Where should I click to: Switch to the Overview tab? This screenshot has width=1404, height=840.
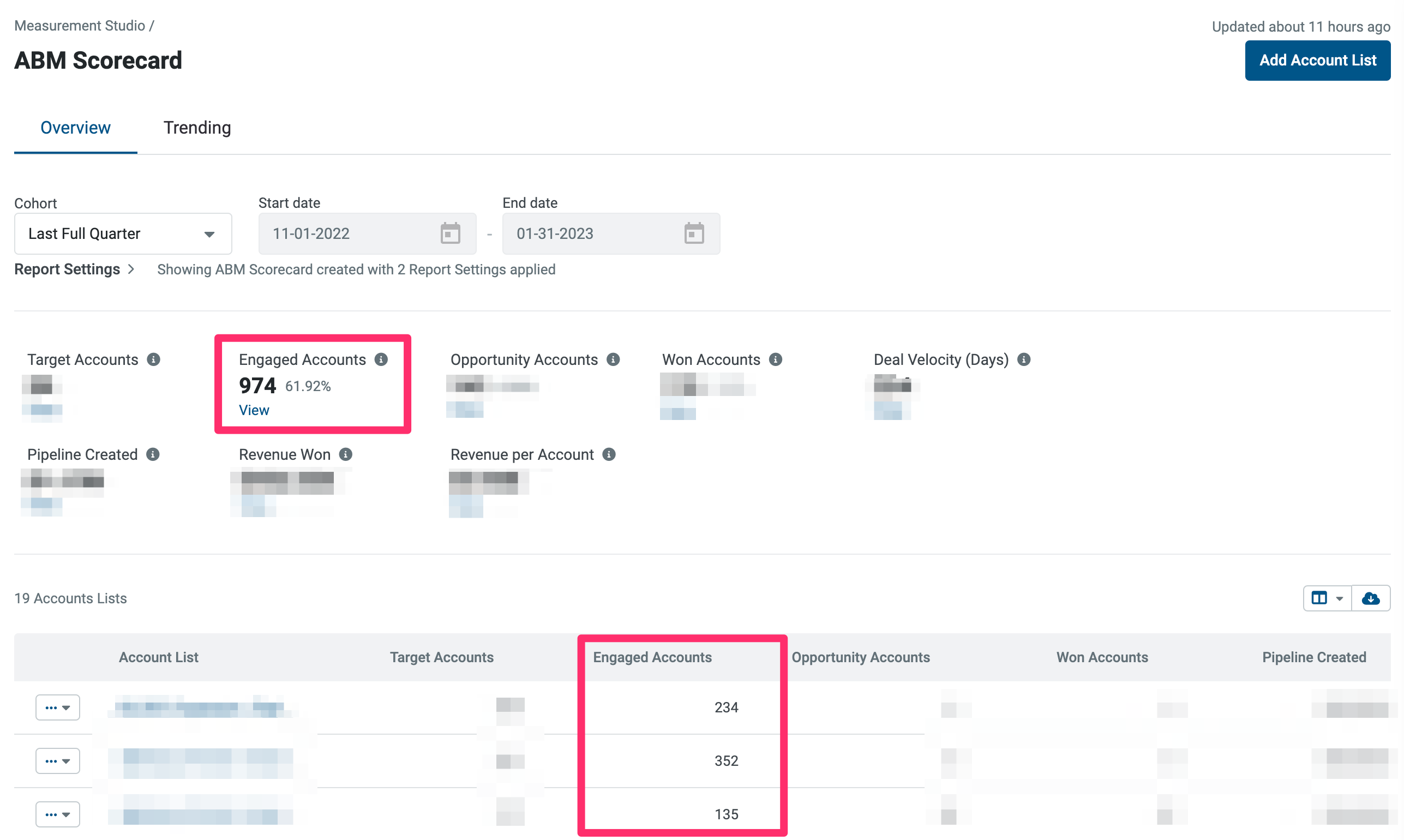click(x=75, y=128)
